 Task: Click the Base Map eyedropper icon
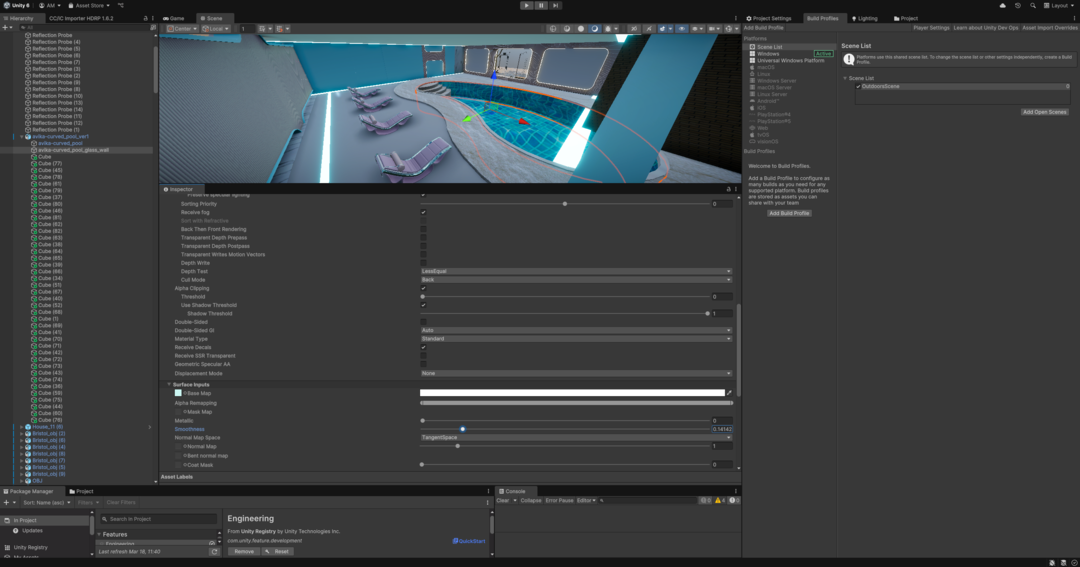pos(729,393)
